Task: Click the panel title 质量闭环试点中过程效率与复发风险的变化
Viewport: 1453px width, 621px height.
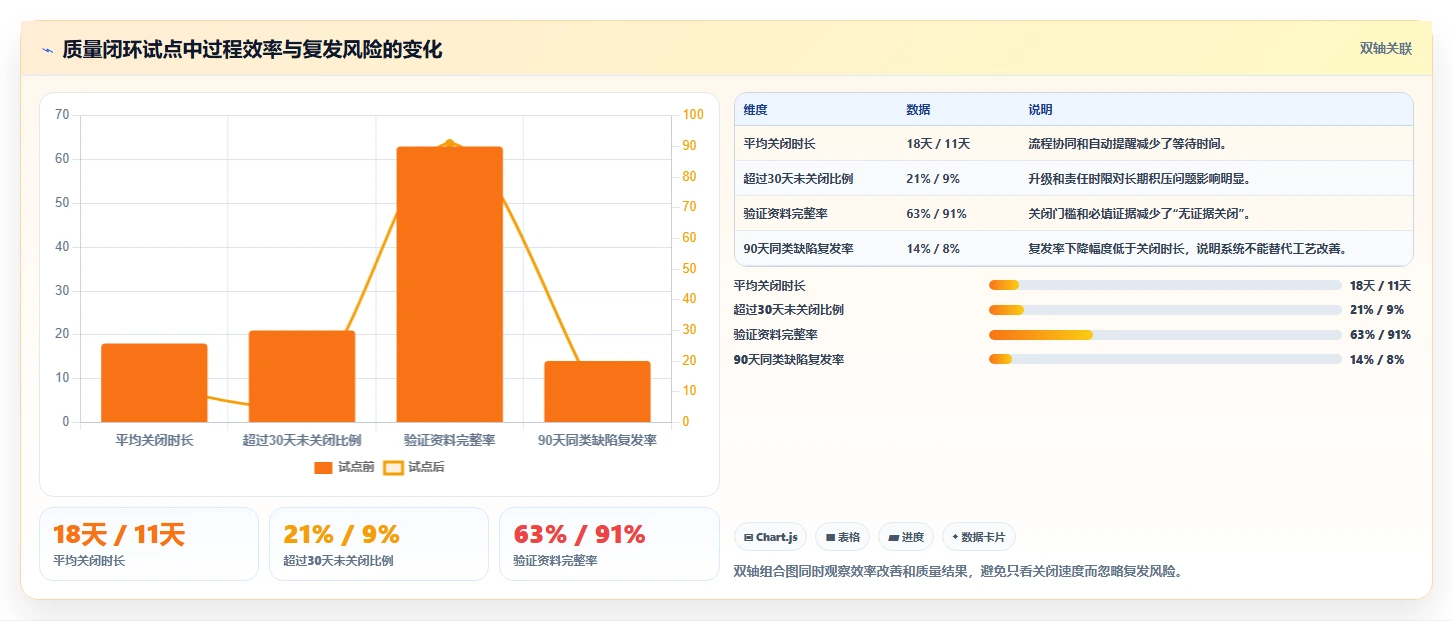Action: click(252, 50)
